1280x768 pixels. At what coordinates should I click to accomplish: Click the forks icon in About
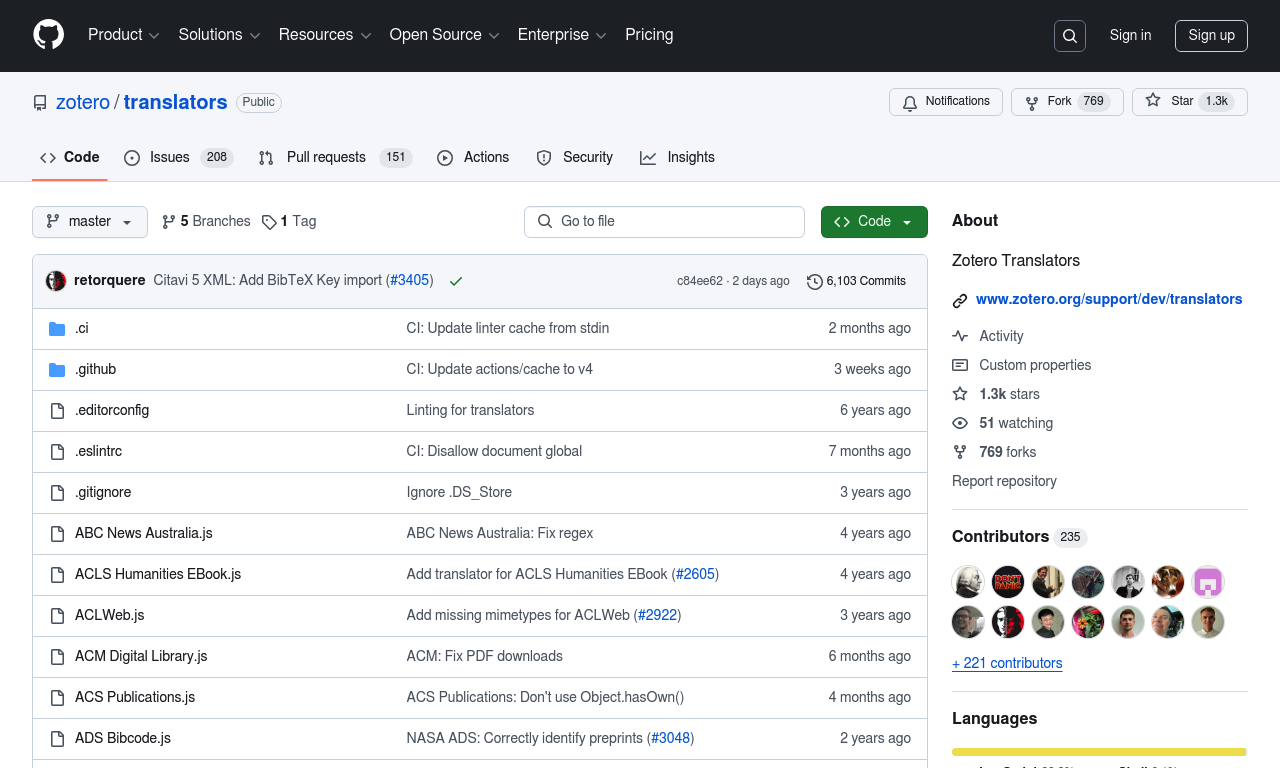[960, 452]
